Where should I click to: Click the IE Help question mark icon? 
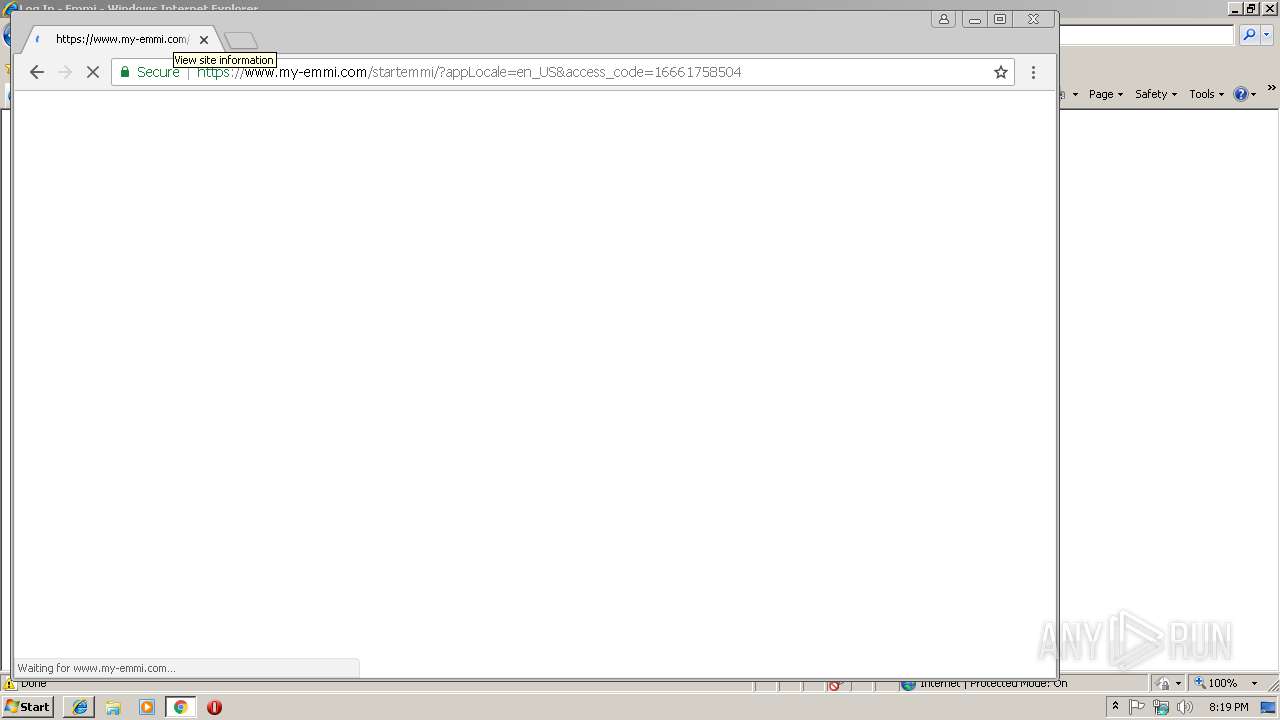click(1240, 94)
